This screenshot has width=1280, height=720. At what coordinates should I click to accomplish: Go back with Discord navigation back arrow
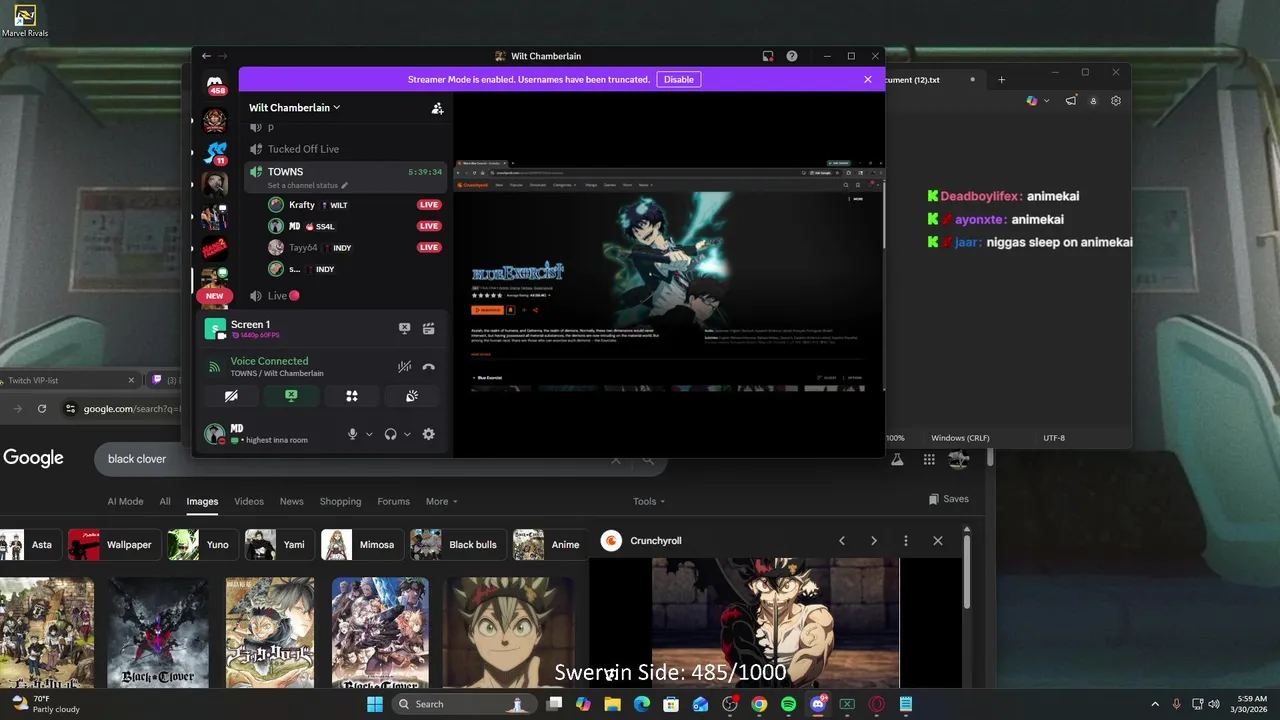coord(206,56)
